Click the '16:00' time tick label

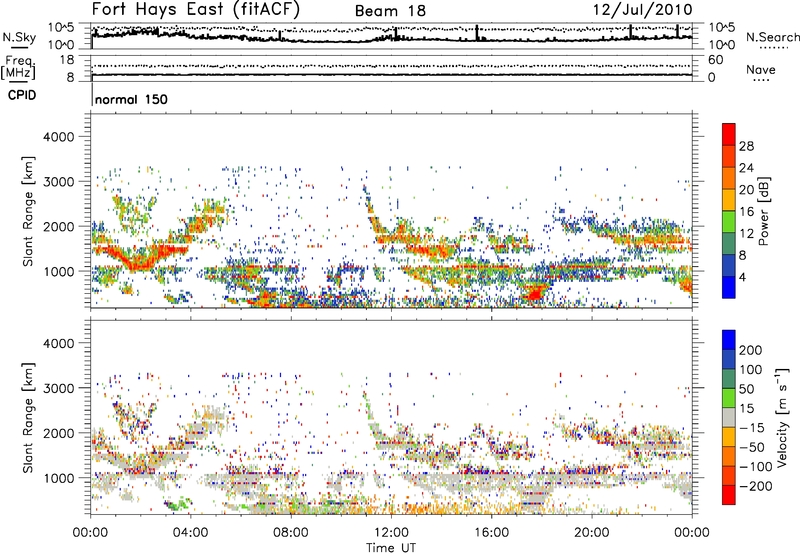pos(491,533)
